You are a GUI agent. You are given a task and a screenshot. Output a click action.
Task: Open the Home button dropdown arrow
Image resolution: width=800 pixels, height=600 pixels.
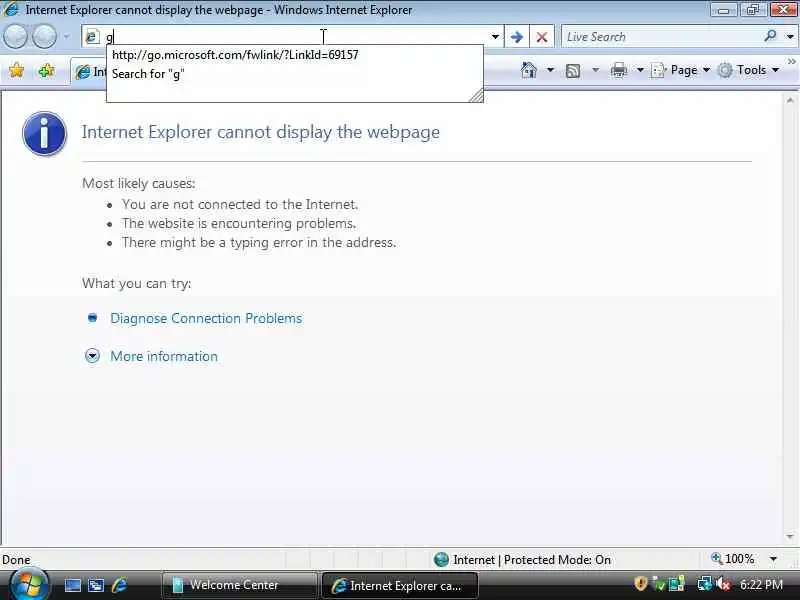(x=550, y=70)
